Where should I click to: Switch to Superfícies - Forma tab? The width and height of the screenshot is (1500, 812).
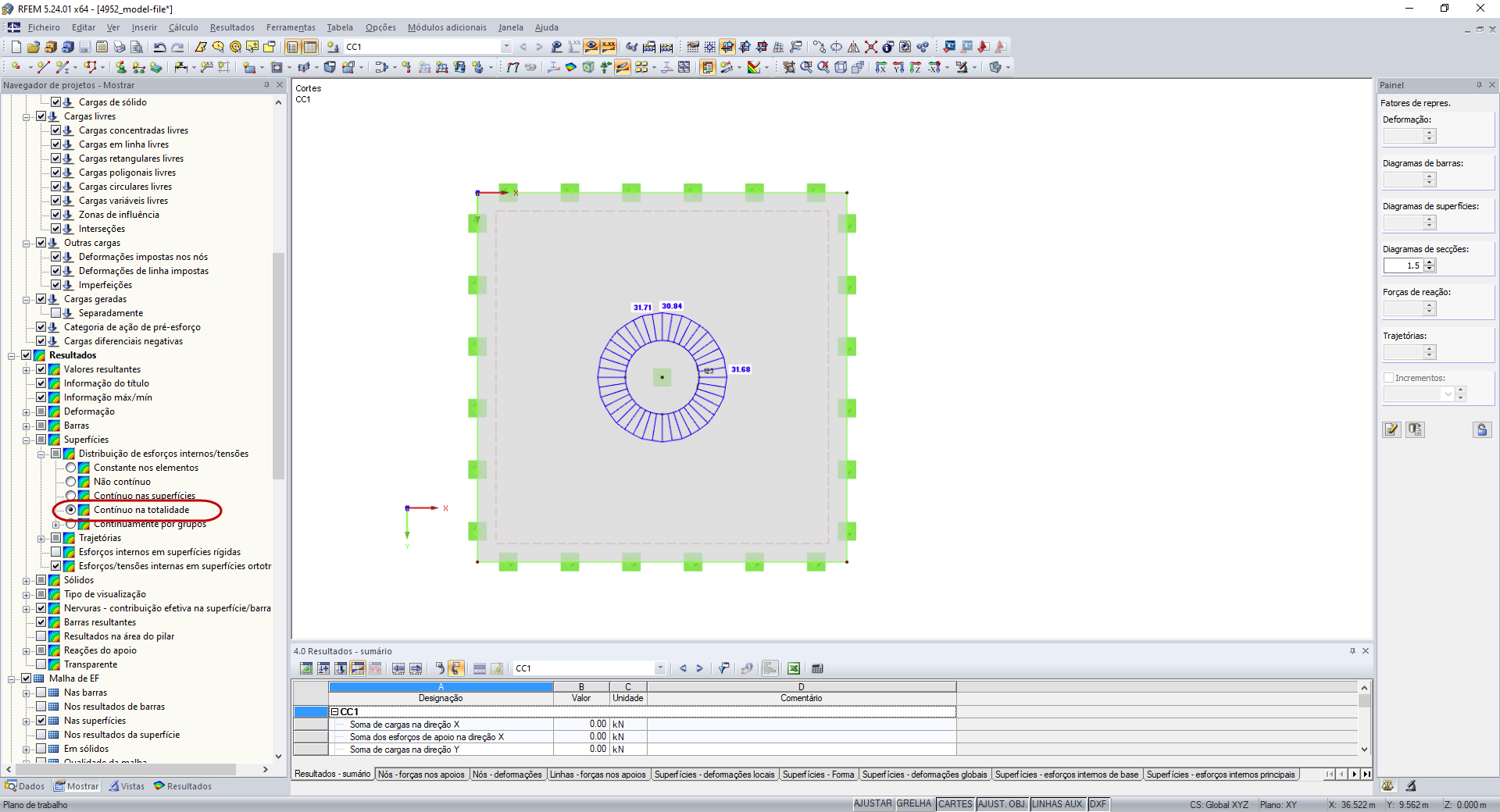coord(818,775)
